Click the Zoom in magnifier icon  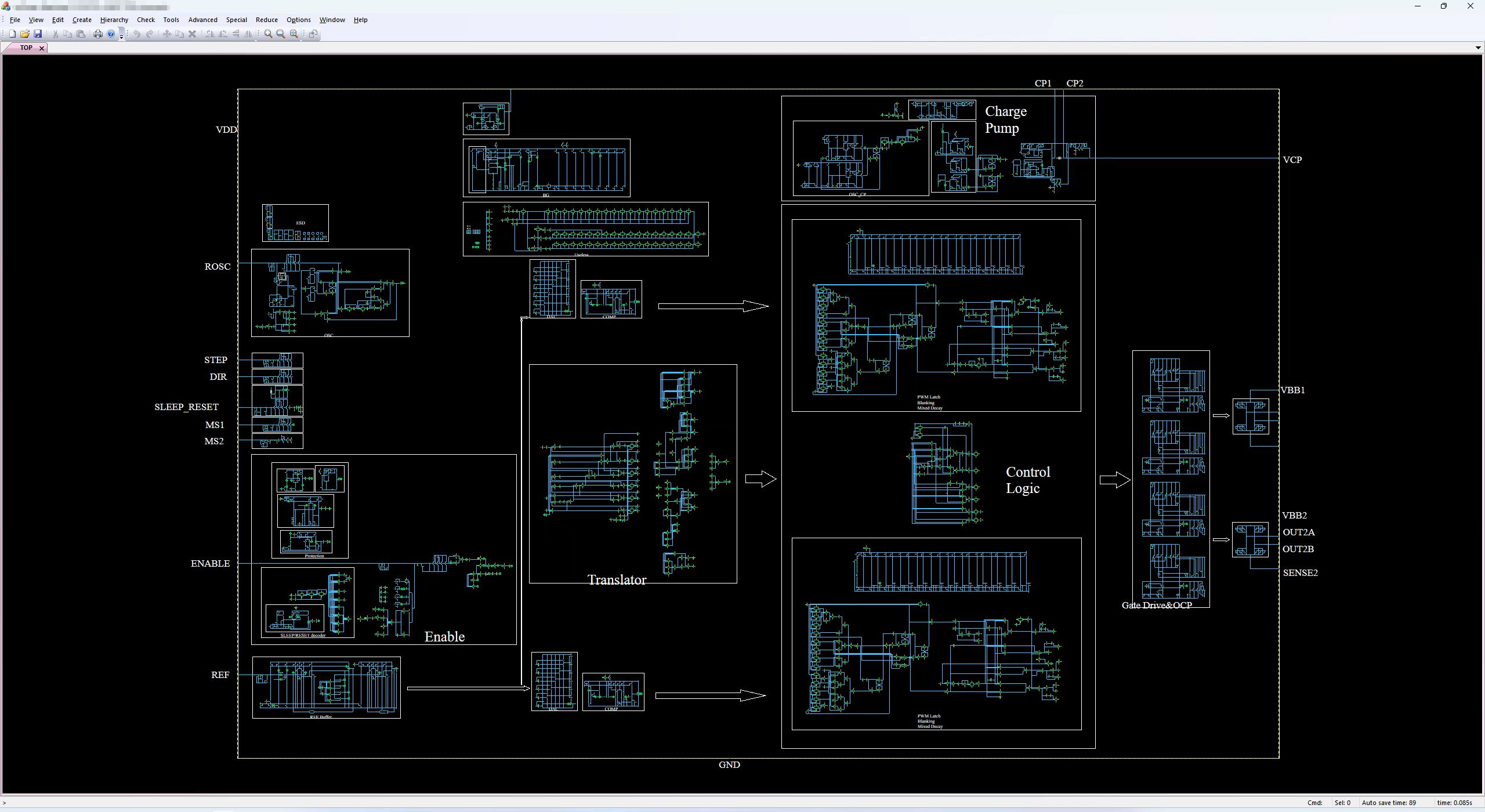(x=268, y=34)
